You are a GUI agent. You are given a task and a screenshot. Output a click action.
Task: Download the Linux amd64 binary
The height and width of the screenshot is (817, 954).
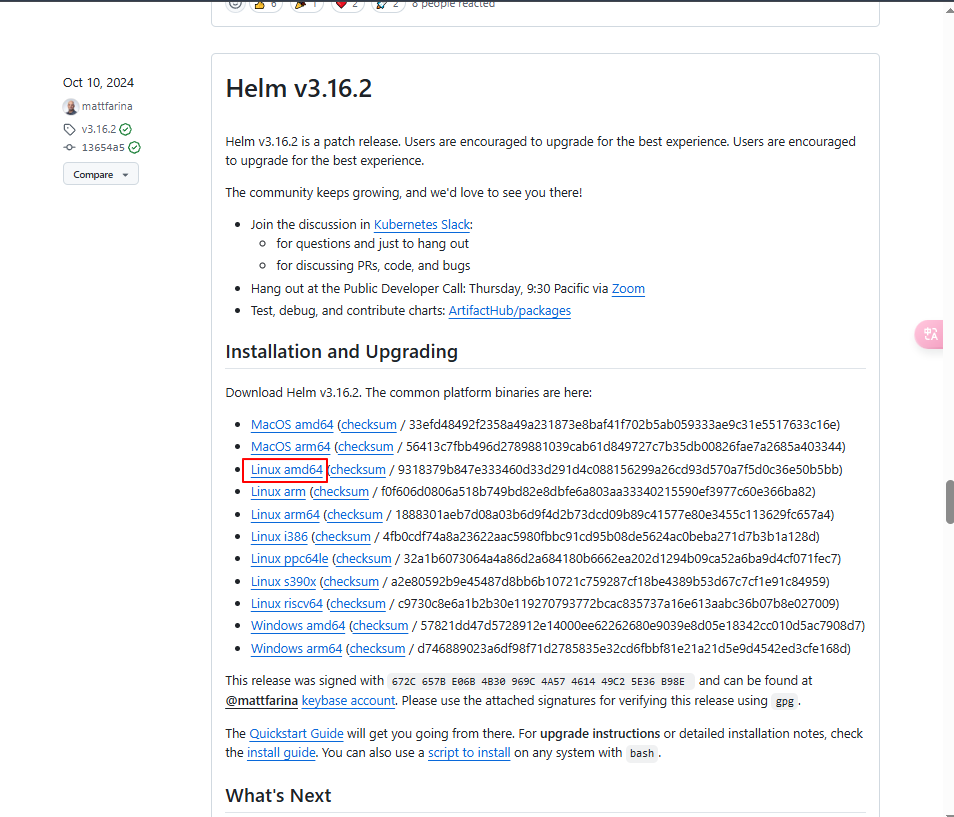click(x=287, y=470)
